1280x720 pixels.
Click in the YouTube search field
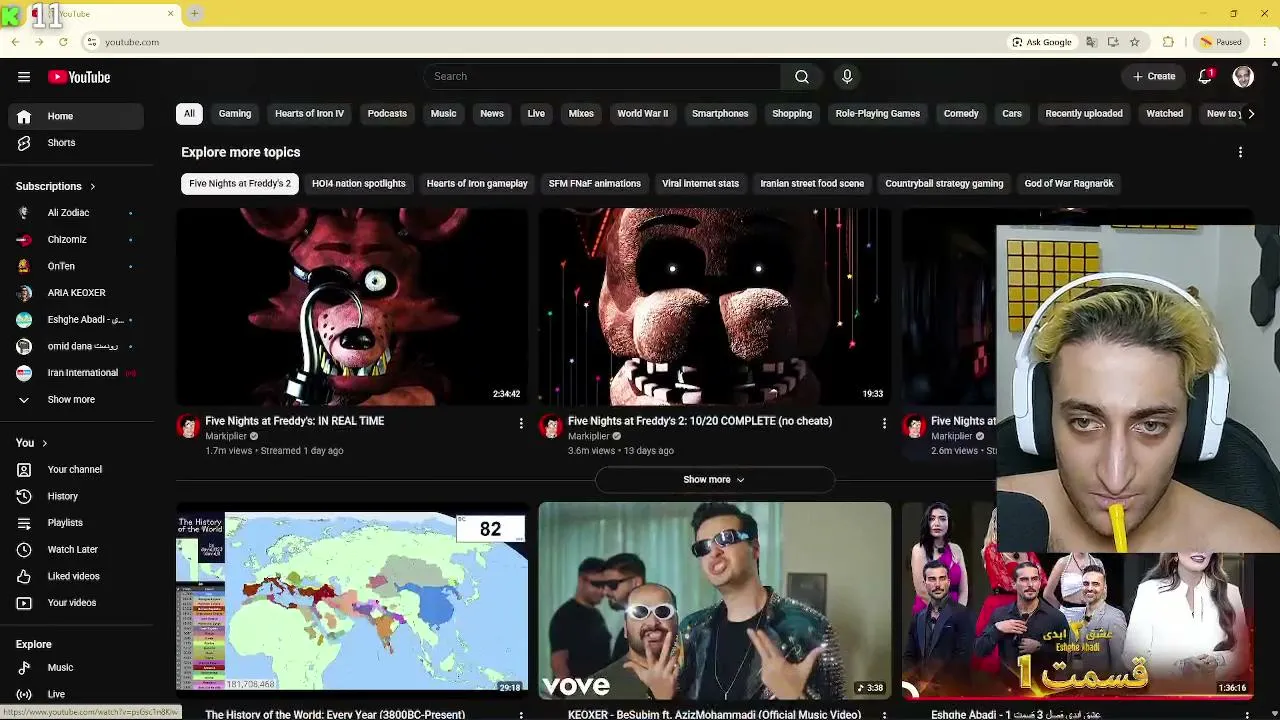point(603,77)
